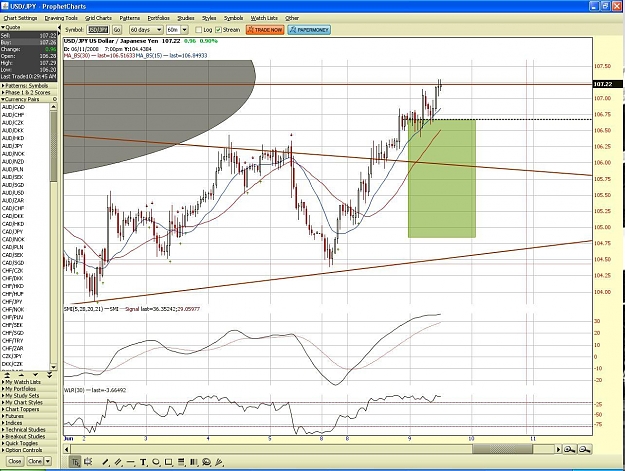The image size is (625, 471).
Task: Open the Styles menu
Action: point(209,18)
